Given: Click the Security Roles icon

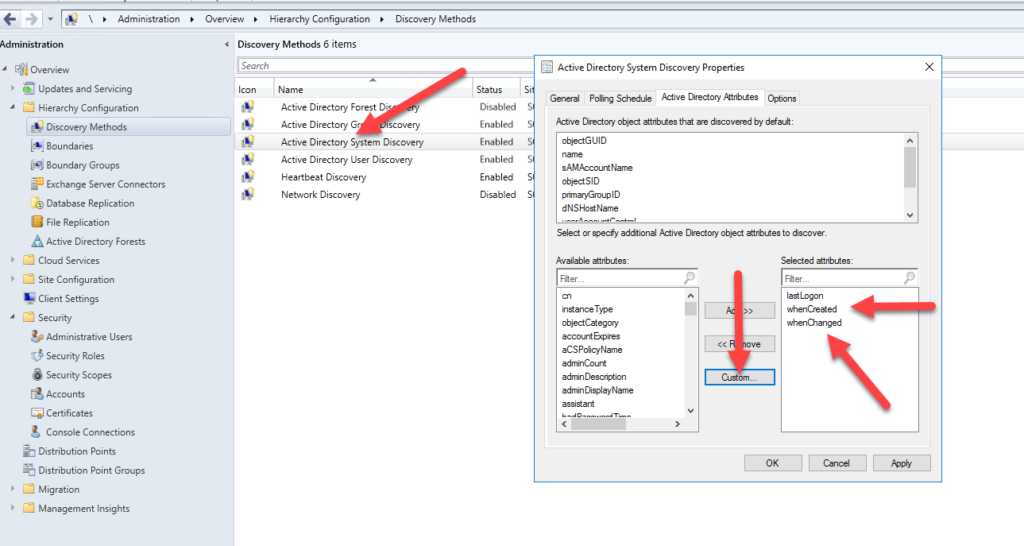Looking at the screenshot, I should click(37, 355).
